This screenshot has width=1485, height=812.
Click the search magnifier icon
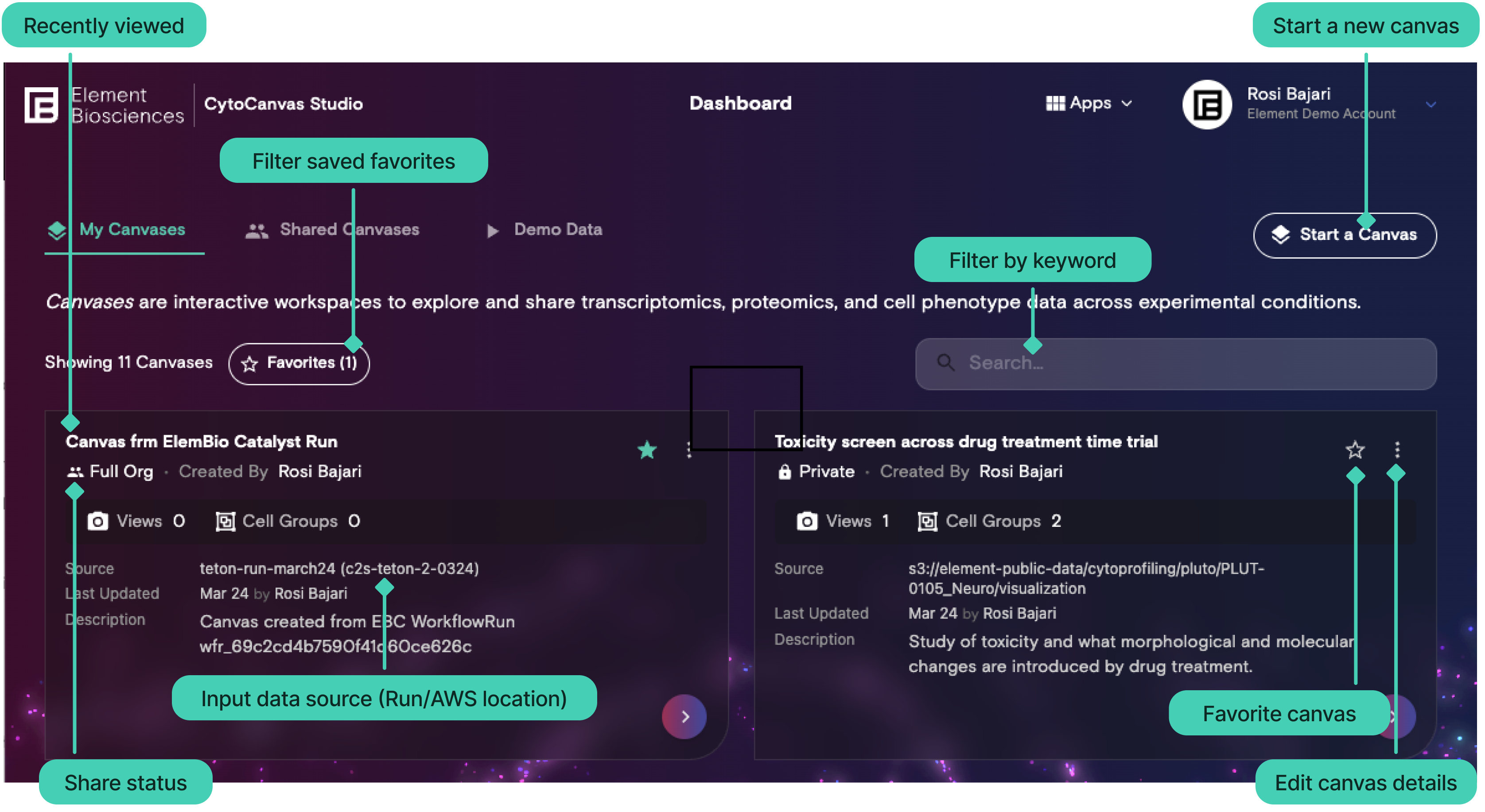coord(945,363)
